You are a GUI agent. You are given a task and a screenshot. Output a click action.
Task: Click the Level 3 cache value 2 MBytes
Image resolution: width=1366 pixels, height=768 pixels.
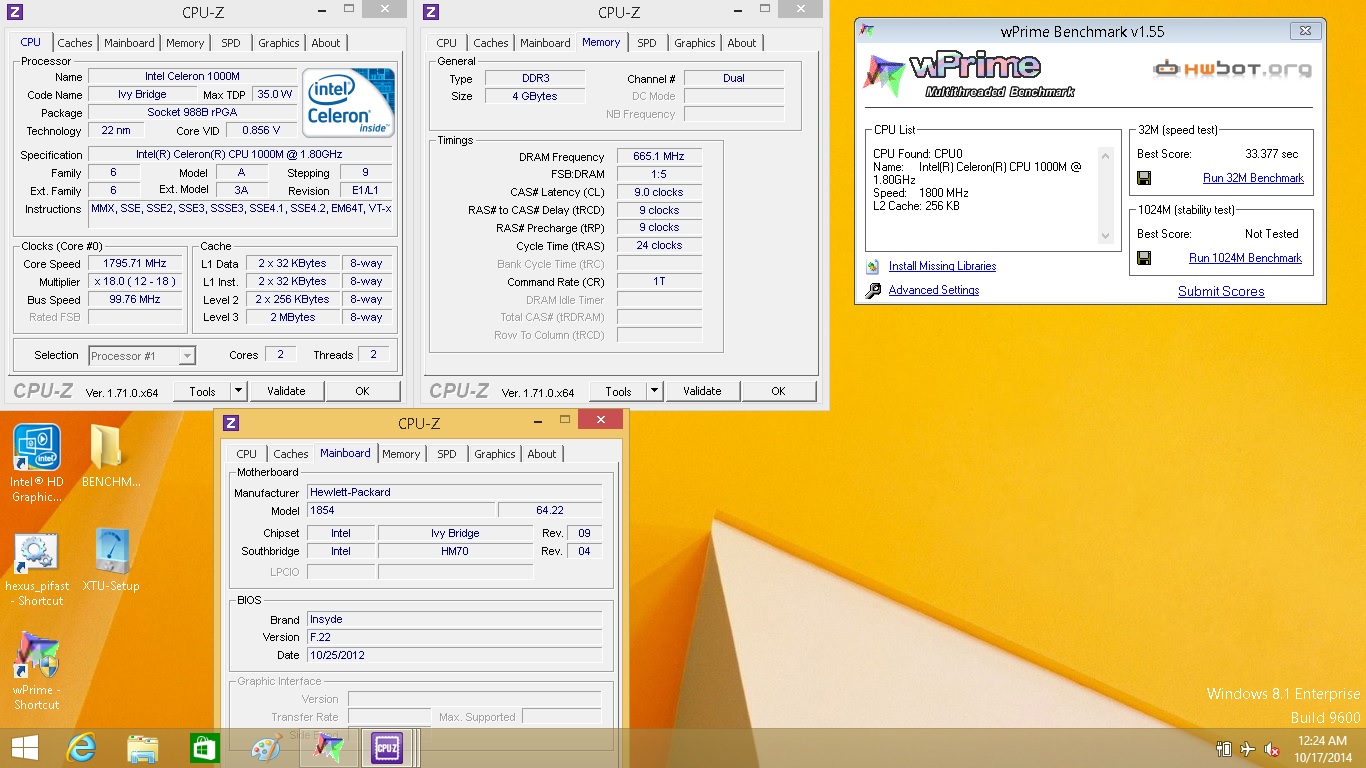point(292,318)
